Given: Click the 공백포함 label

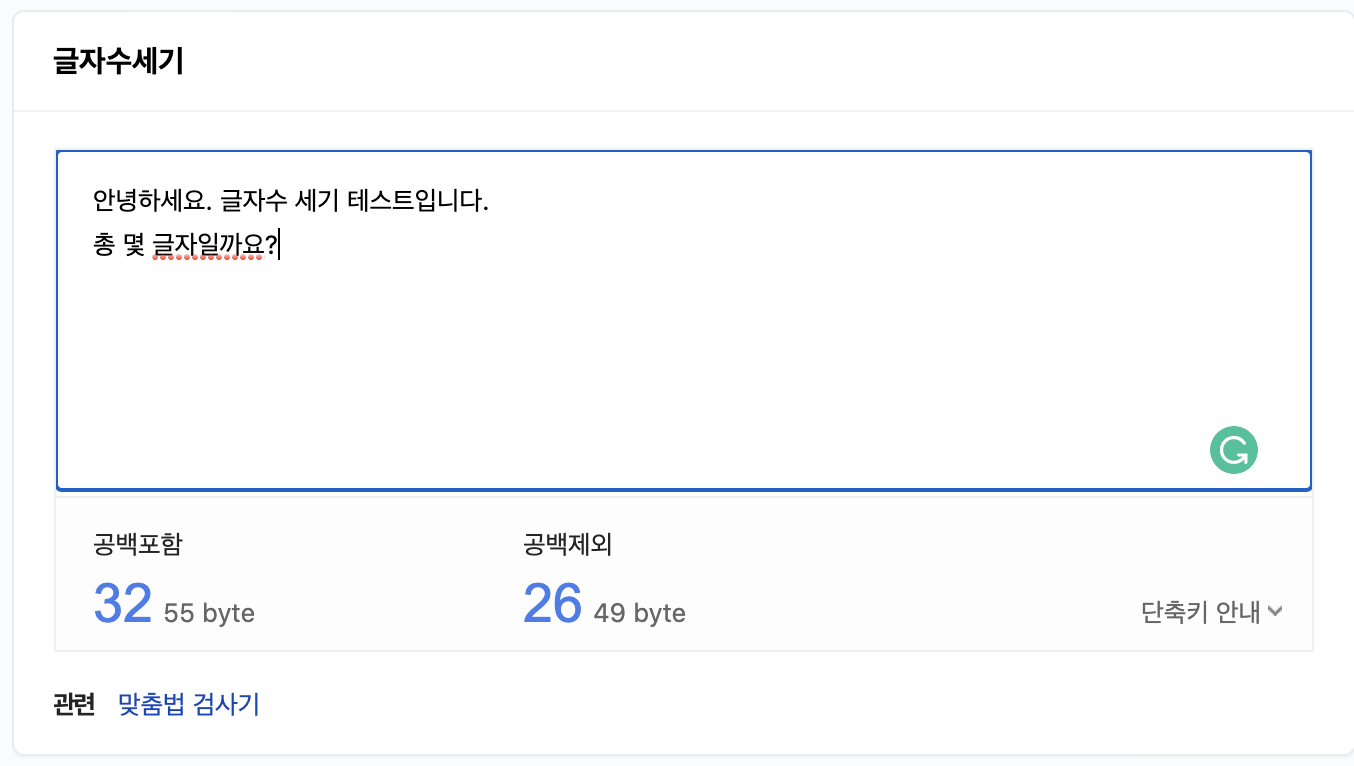Looking at the screenshot, I should (x=138, y=545).
